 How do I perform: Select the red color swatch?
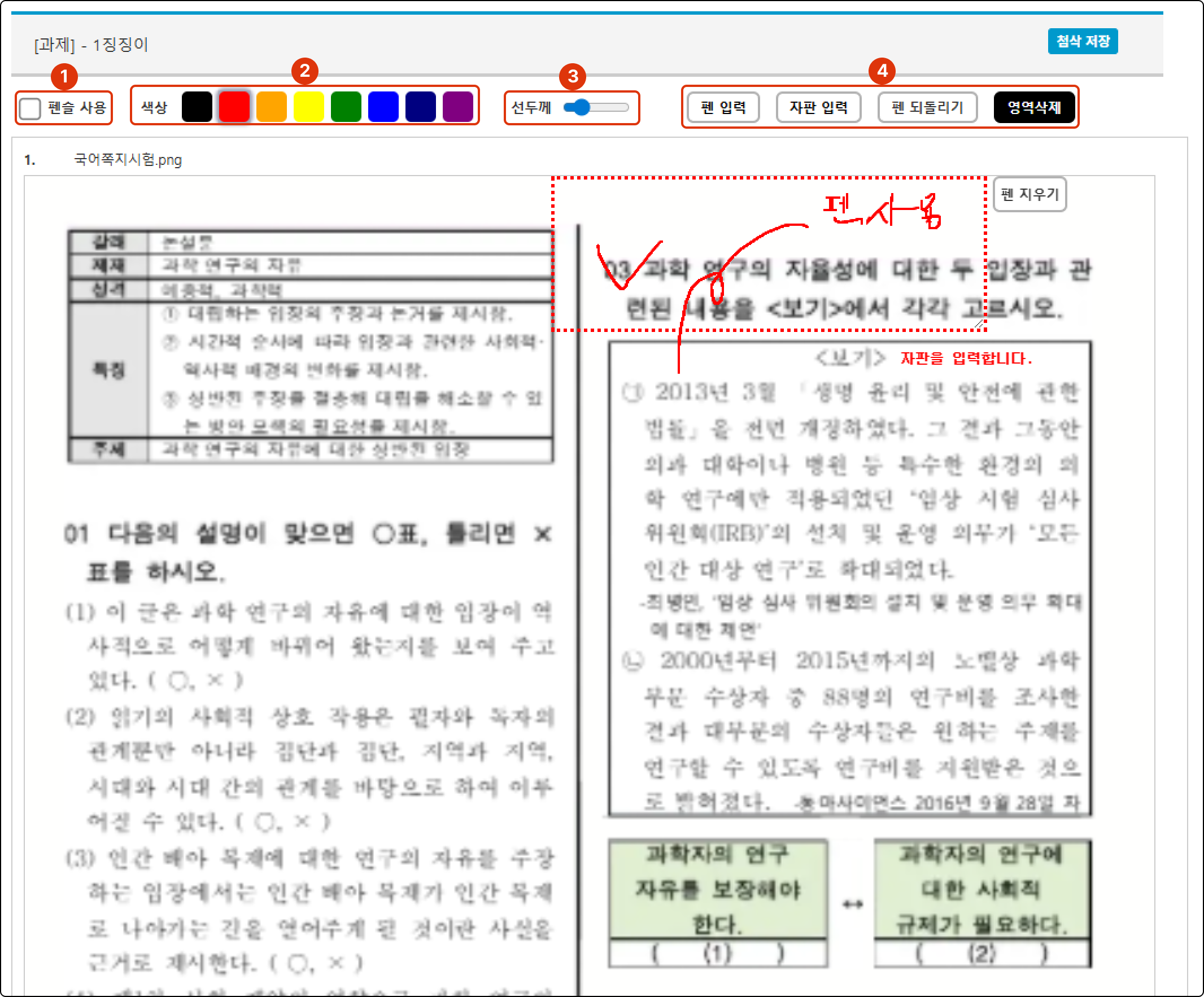click(x=234, y=107)
